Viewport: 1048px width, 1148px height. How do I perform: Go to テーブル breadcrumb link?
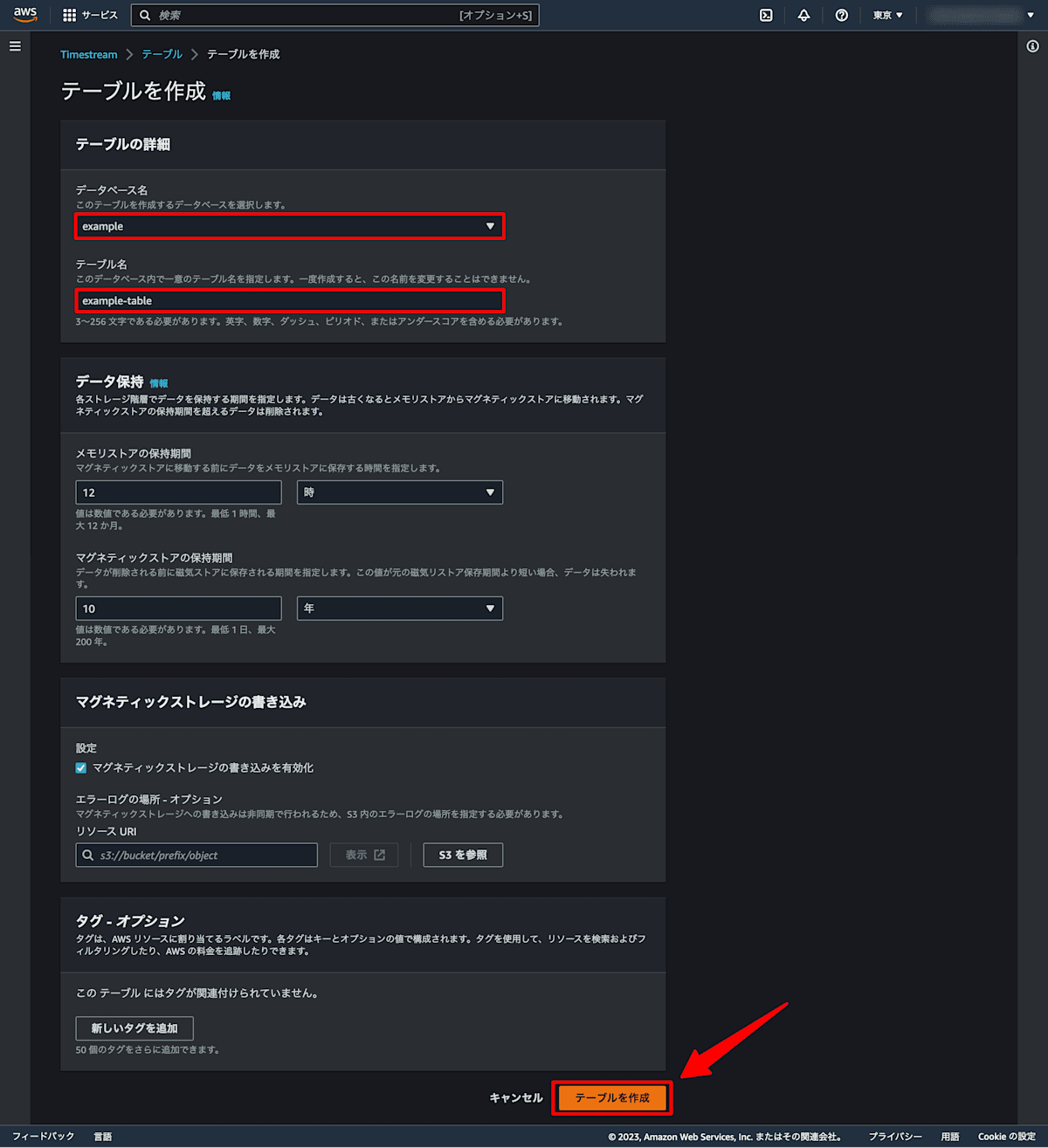pyautogui.click(x=162, y=54)
